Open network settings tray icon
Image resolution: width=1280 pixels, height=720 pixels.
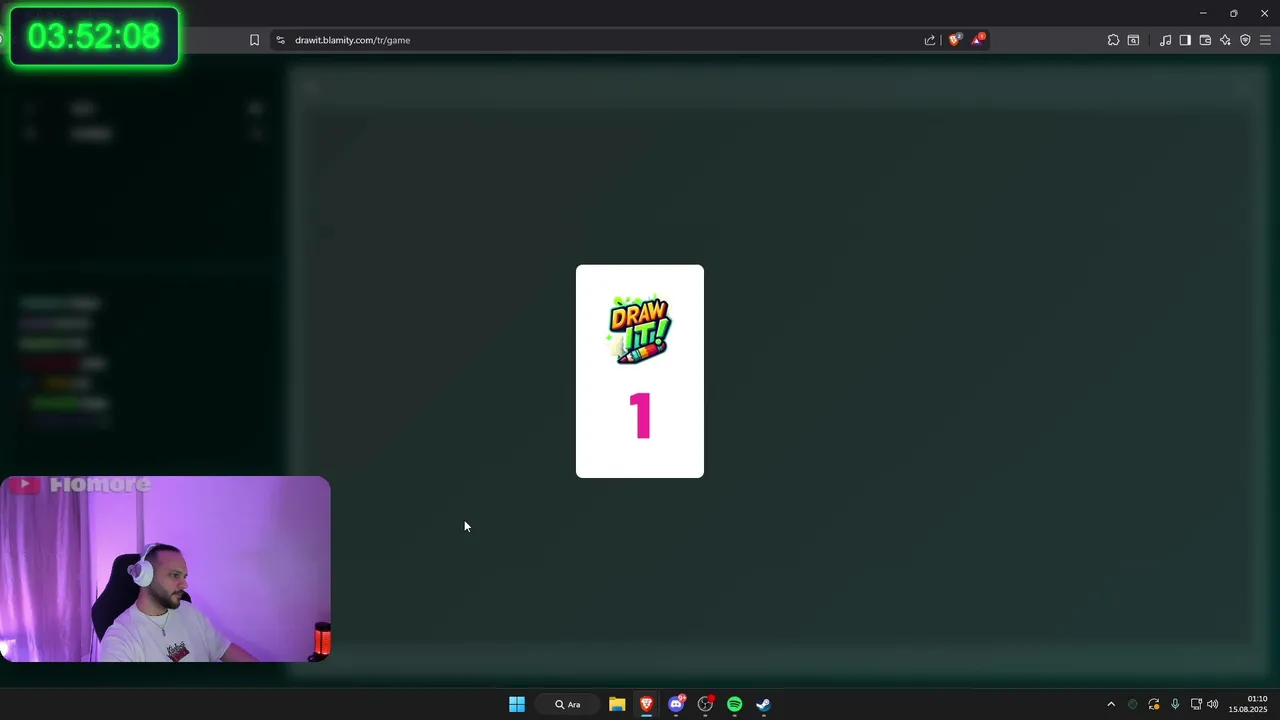1196,704
